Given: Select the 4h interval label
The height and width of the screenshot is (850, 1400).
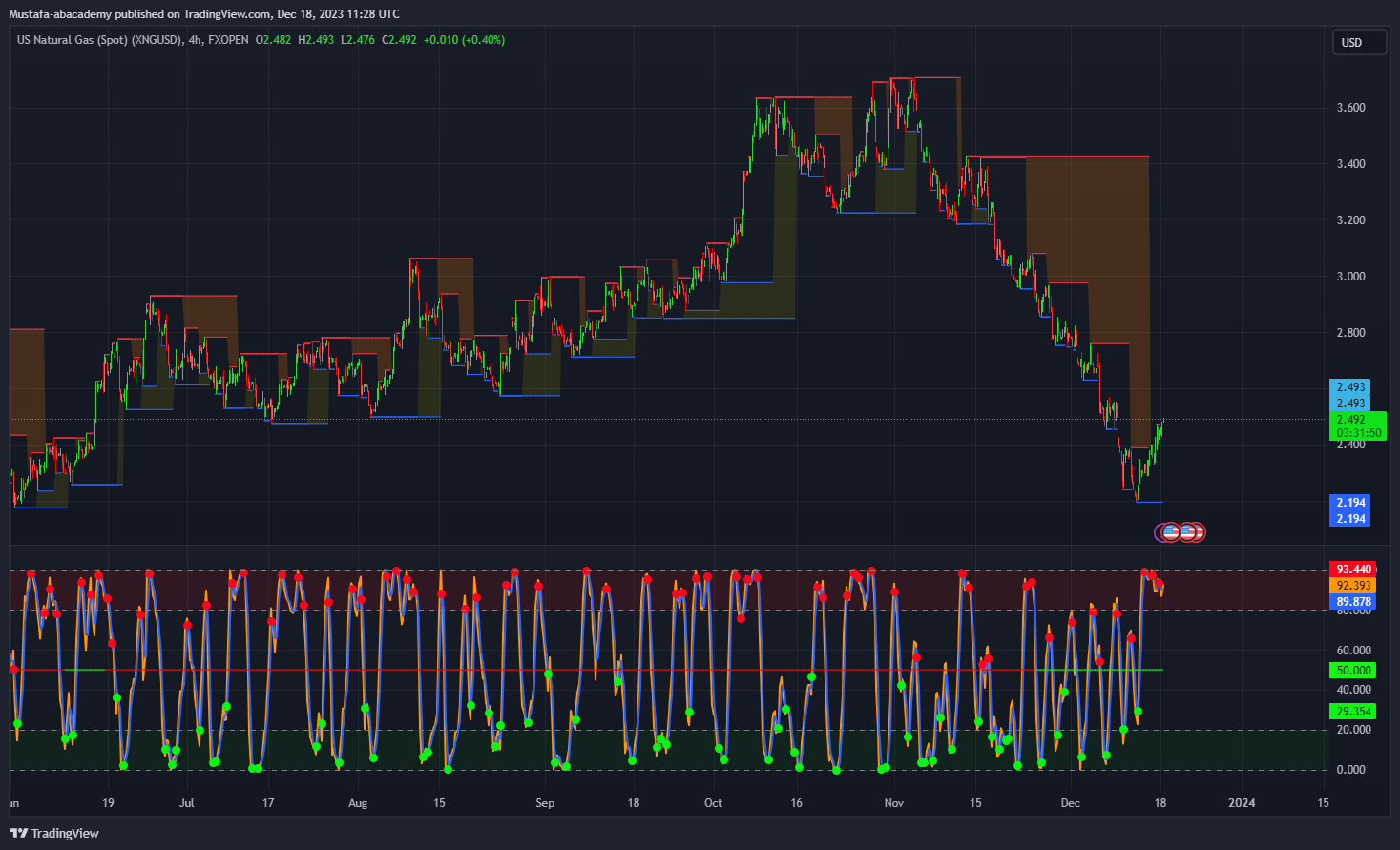Looking at the screenshot, I should [x=195, y=40].
